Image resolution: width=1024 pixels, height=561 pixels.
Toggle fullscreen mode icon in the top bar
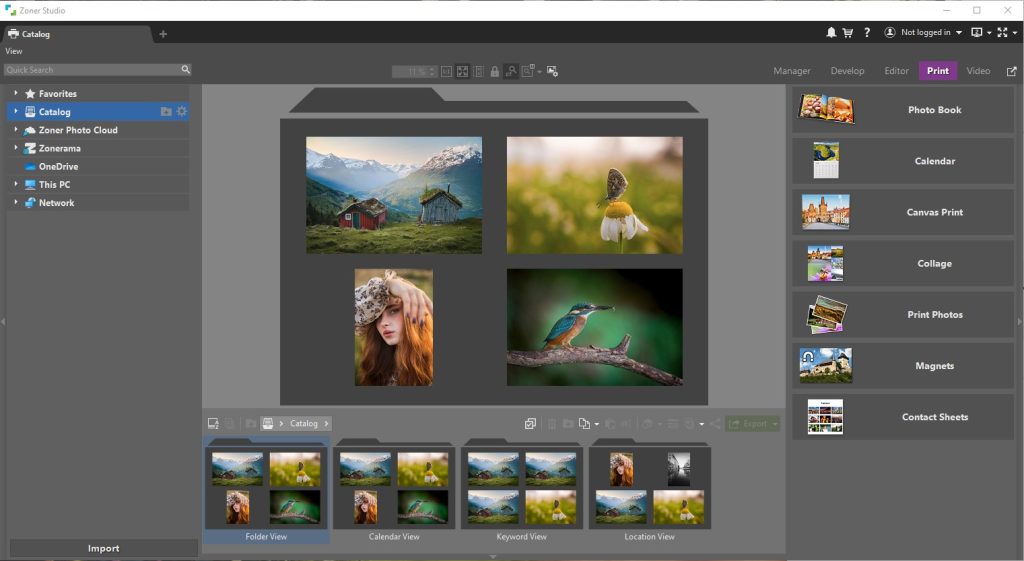[x=1002, y=33]
